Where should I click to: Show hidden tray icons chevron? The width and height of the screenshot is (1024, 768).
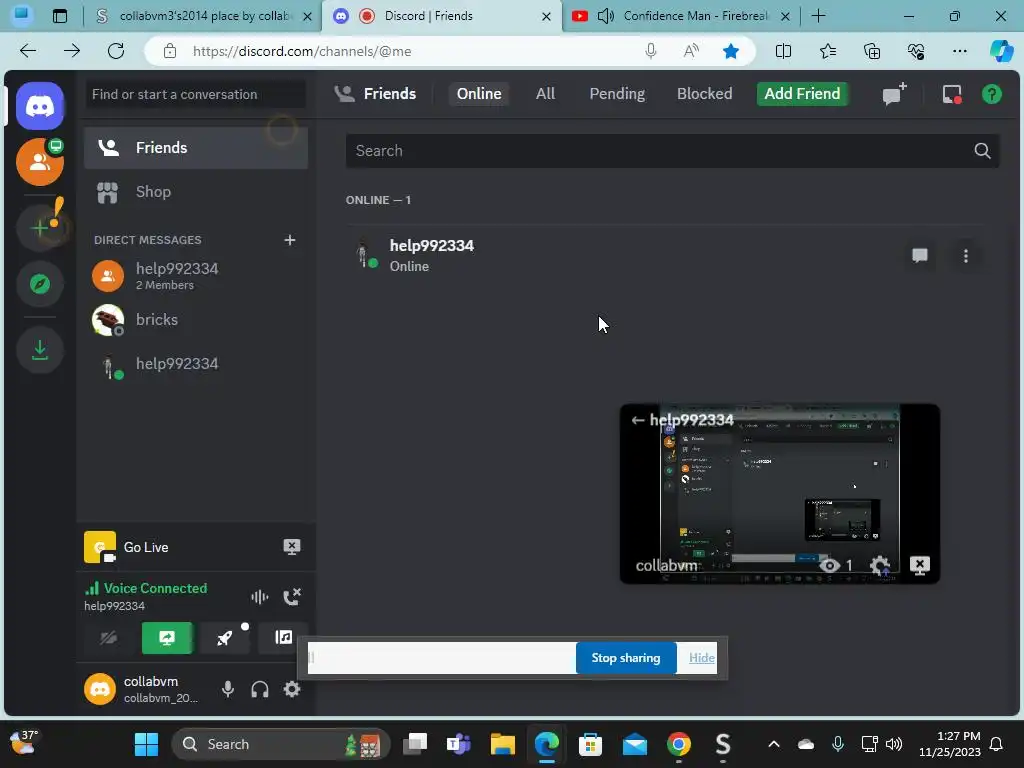pos(774,744)
